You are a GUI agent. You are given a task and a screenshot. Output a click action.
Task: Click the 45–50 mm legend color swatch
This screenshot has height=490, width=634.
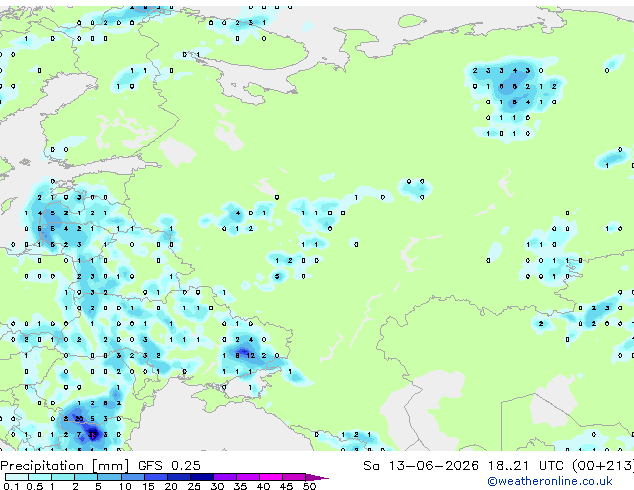pos(294,477)
